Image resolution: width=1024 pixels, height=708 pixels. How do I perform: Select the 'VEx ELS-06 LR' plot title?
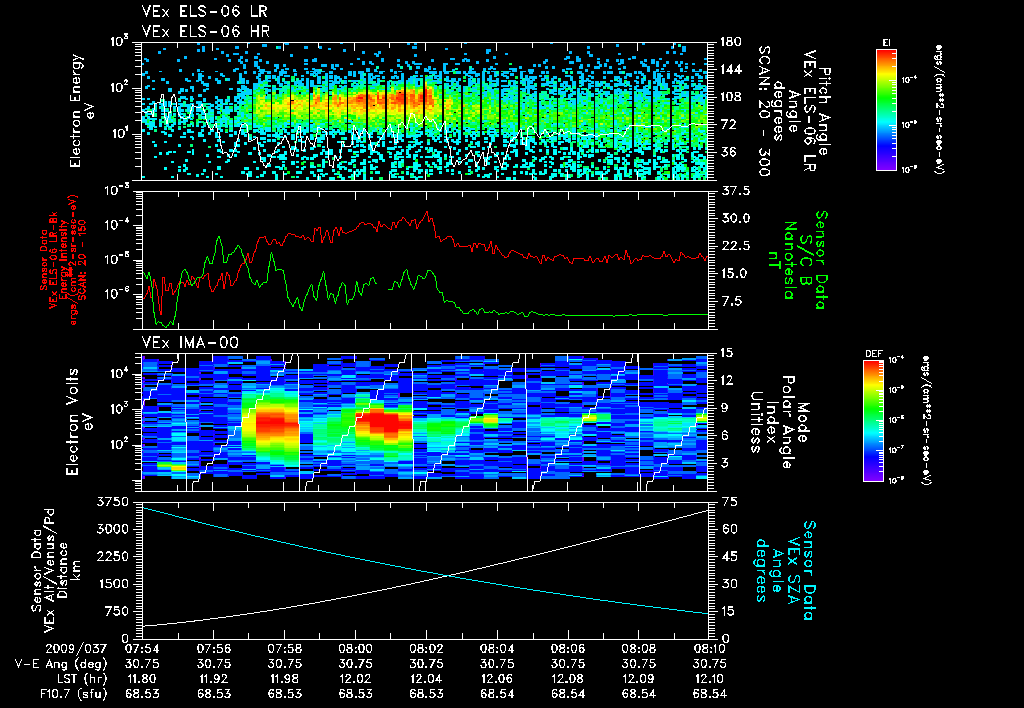[204, 12]
